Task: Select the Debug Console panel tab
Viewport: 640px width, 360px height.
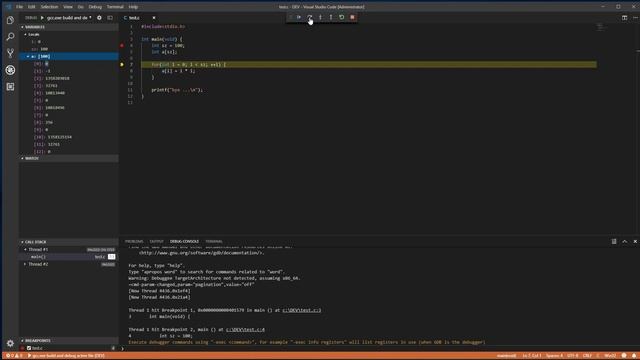Action: tap(184, 242)
